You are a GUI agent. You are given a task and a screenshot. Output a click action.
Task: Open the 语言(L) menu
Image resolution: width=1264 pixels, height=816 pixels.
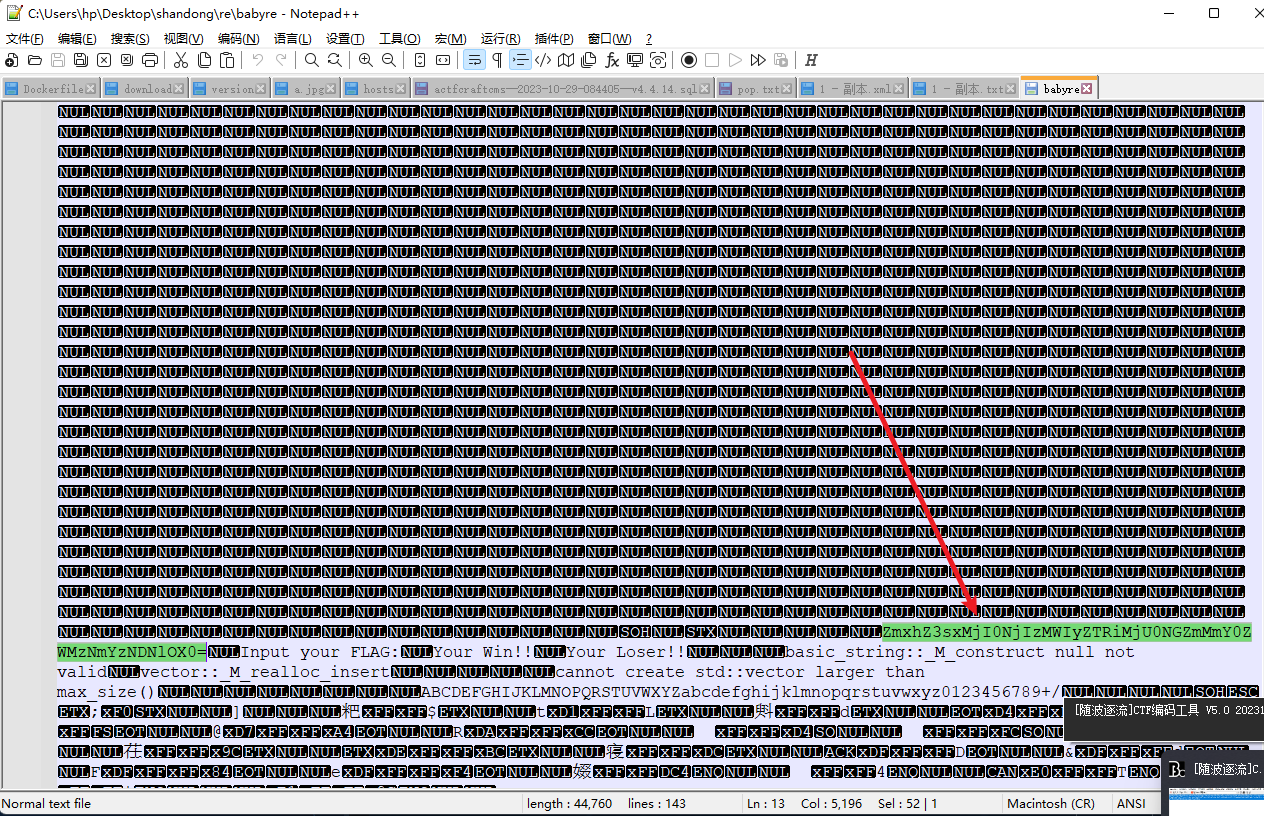tap(292, 38)
